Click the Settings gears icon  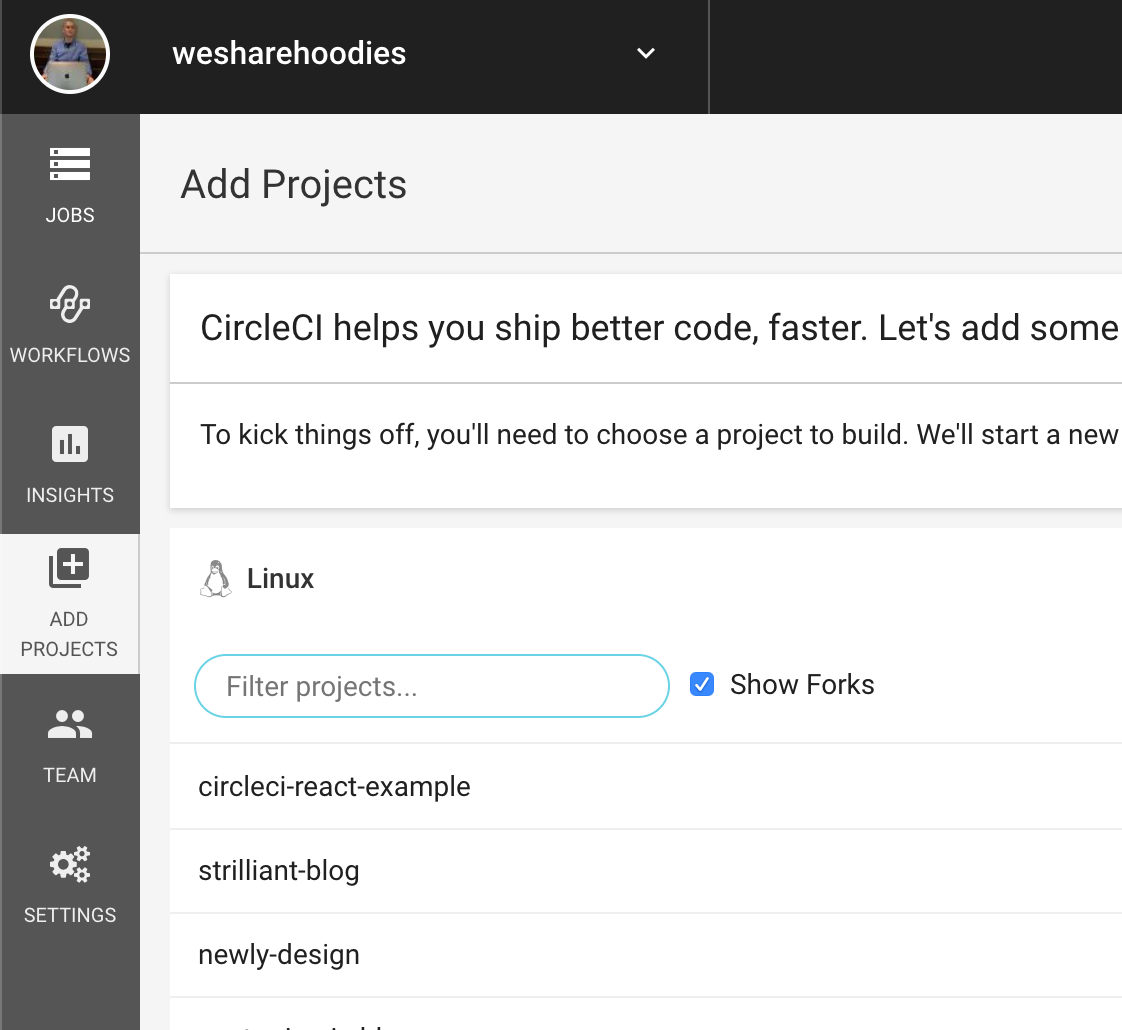(69, 864)
